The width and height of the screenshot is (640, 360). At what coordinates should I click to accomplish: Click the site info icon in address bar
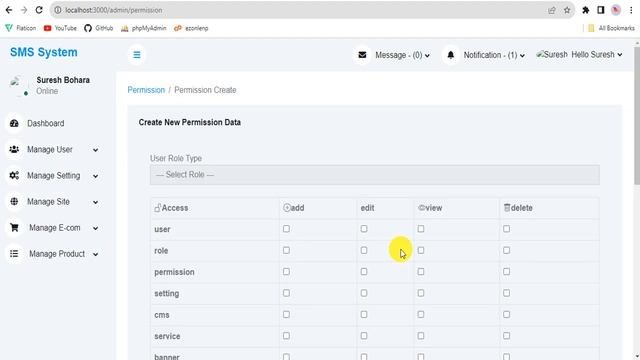tap(58, 10)
